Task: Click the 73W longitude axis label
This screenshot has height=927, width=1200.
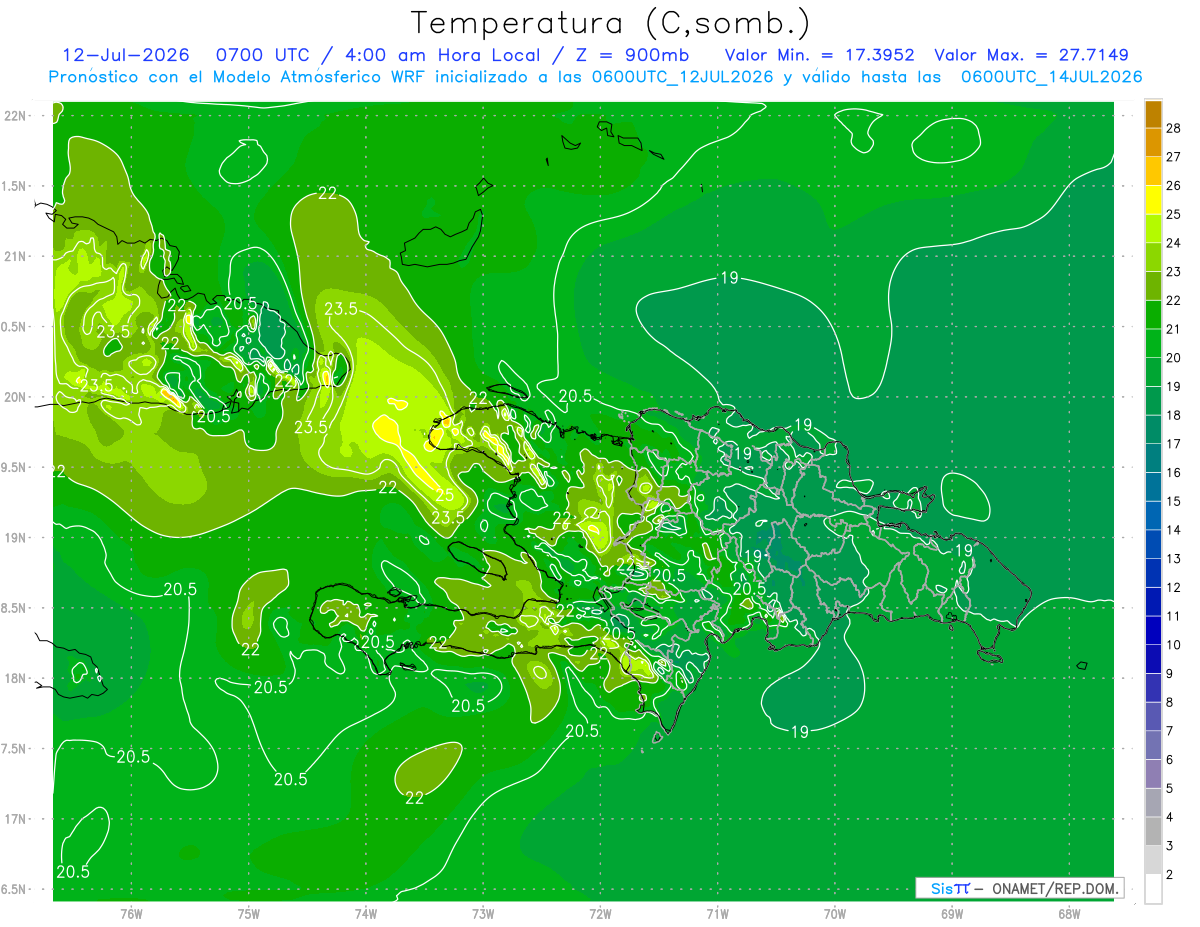Action: pyautogui.click(x=483, y=914)
